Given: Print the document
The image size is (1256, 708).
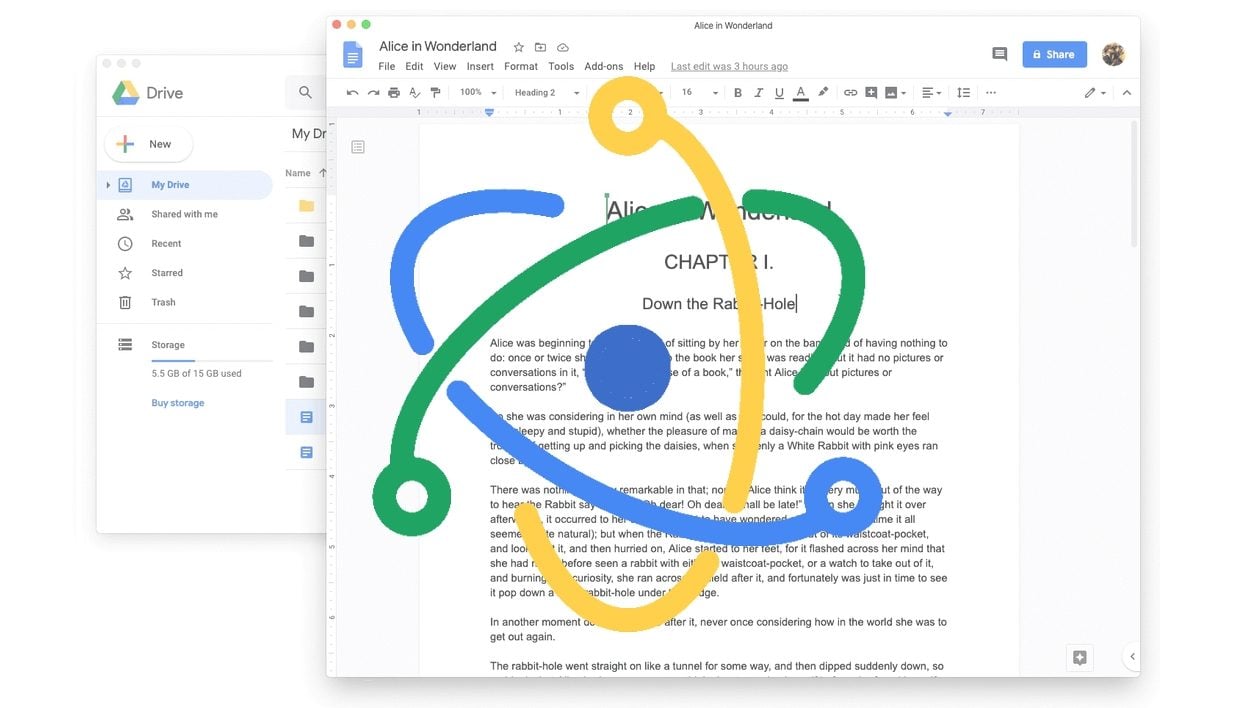Looking at the screenshot, I should (x=394, y=93).
